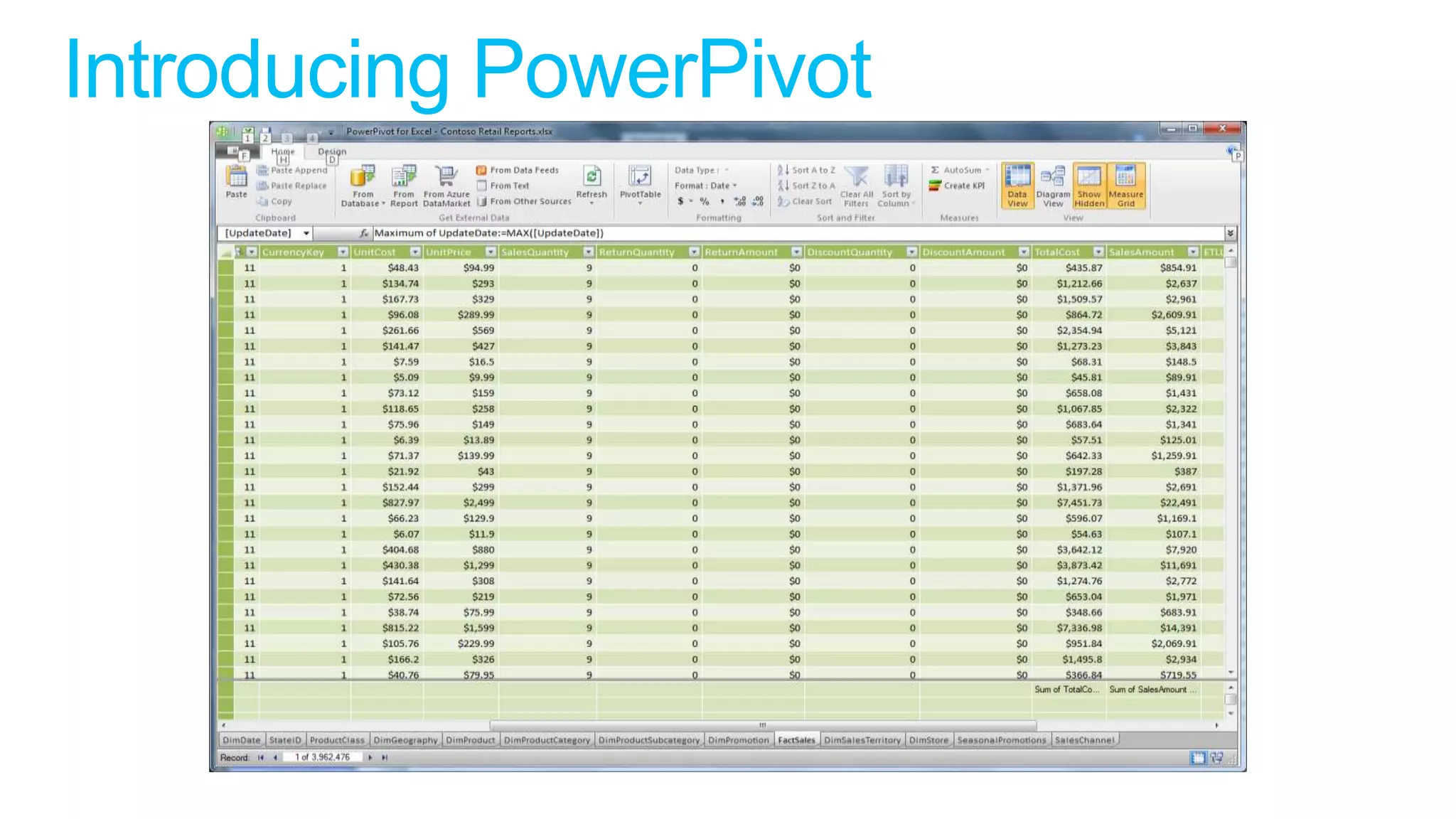This screenshot has width=1456, height=819.
Task: Choose Paste Replace in Clipboard group
Action: (x=291, y=186)
